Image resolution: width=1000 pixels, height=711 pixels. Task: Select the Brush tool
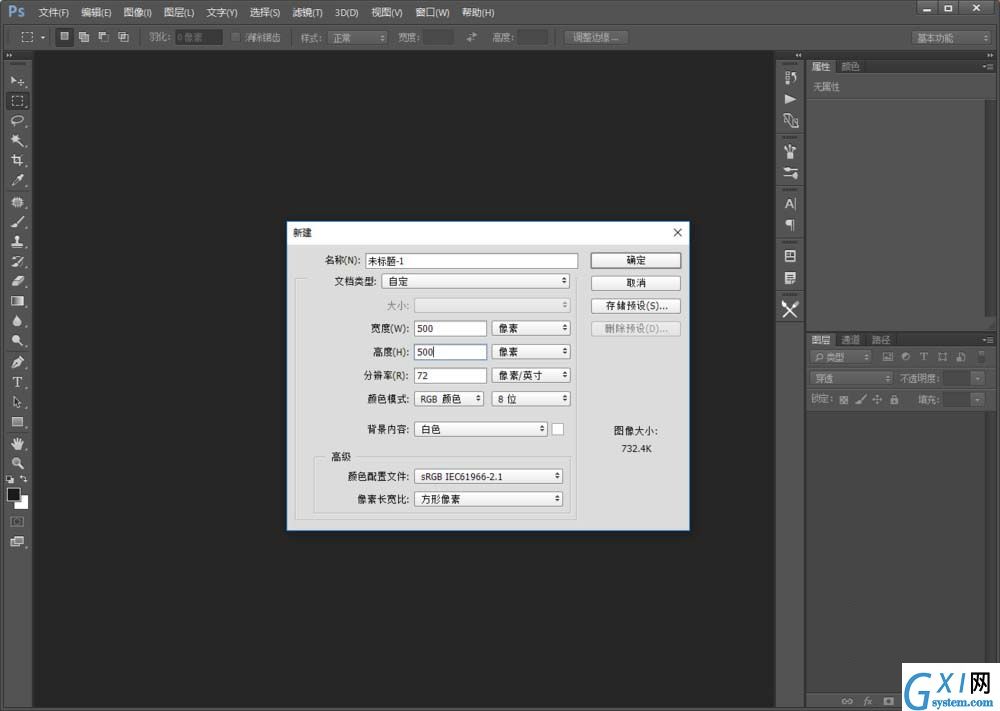coord(17,222)
